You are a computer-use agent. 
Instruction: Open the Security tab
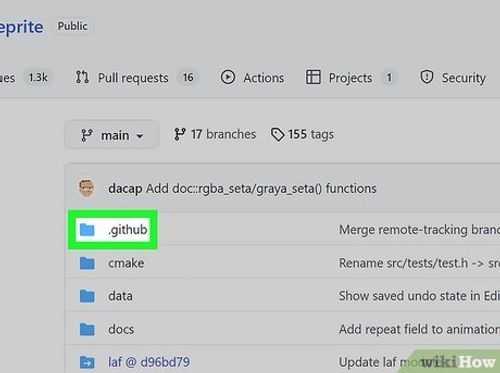pyautogui.click(x=452, y=78)
